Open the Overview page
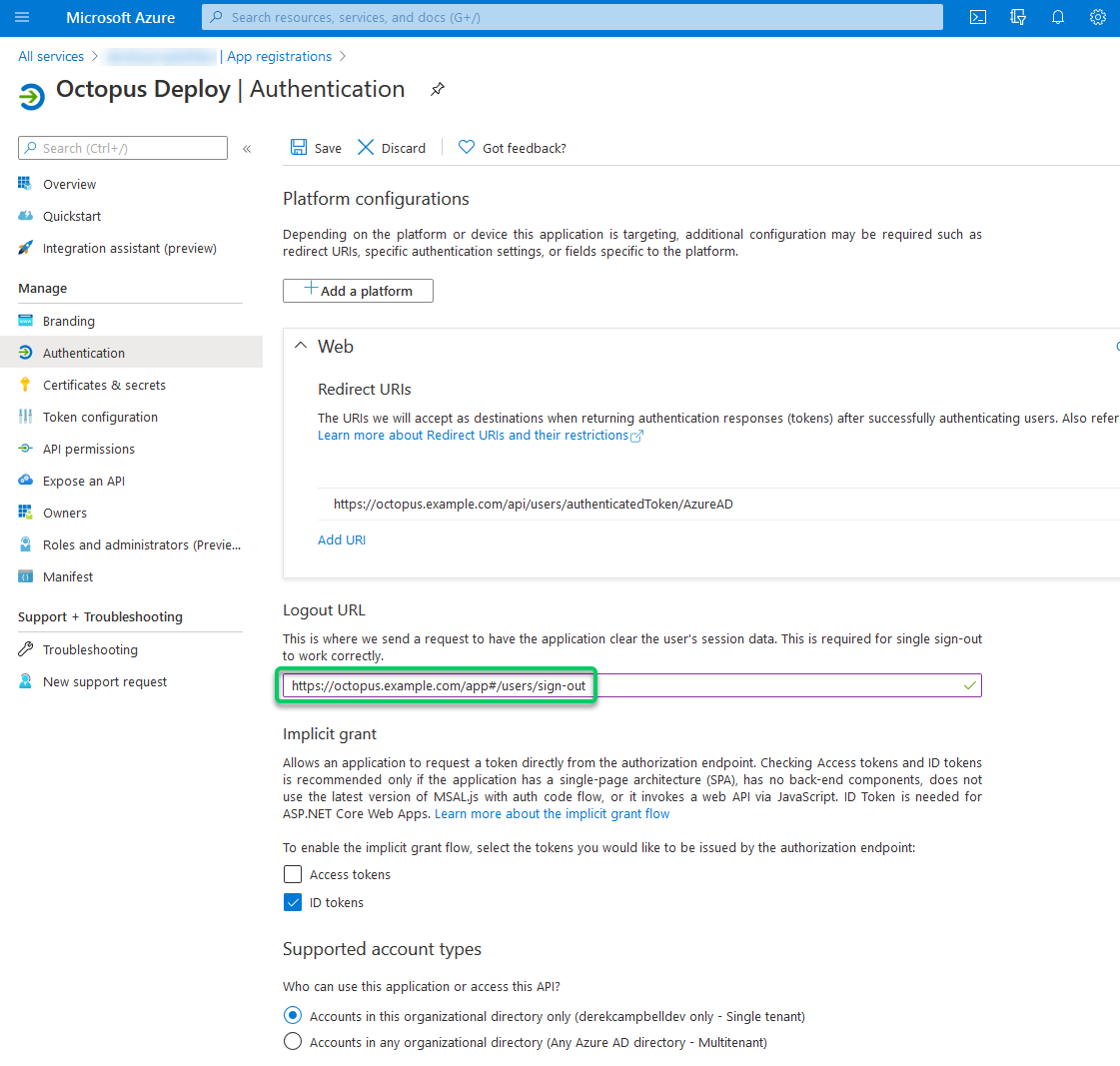 click(x=70, y=183)
